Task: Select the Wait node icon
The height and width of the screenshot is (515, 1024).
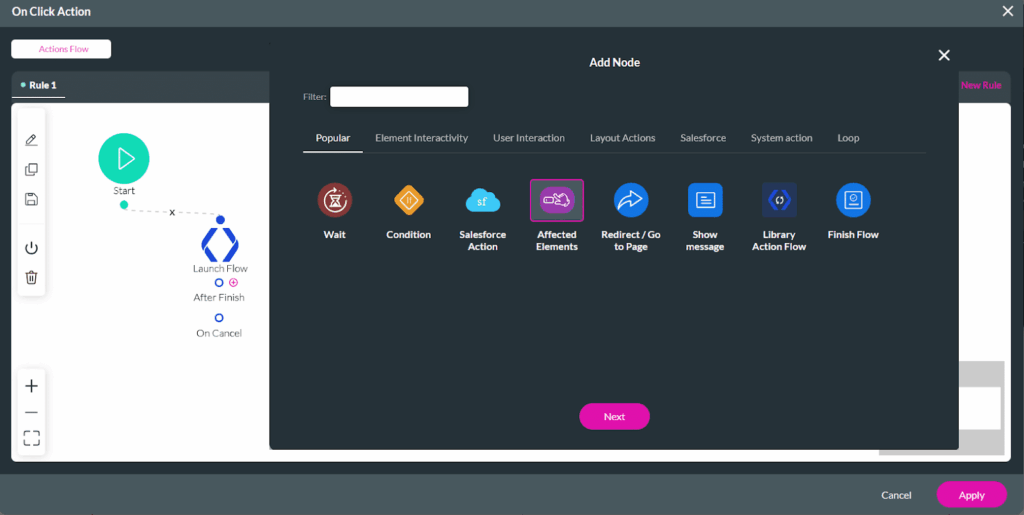Action: (334, 200)
